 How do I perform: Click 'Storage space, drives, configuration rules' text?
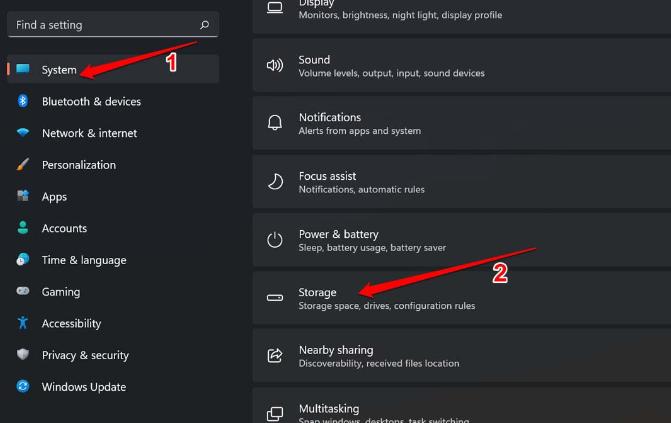[x=387, y=306]
